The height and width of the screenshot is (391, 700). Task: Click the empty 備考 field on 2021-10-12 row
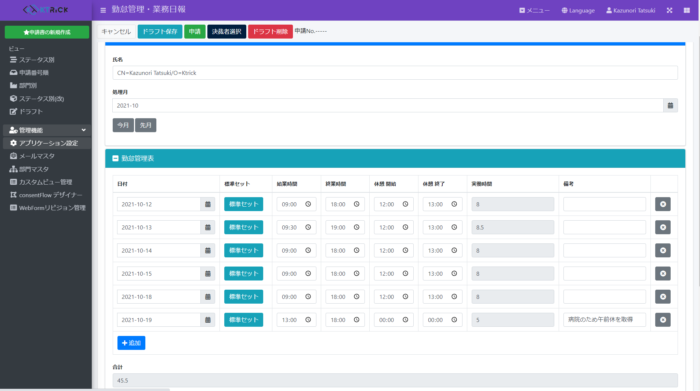point(604,204)
